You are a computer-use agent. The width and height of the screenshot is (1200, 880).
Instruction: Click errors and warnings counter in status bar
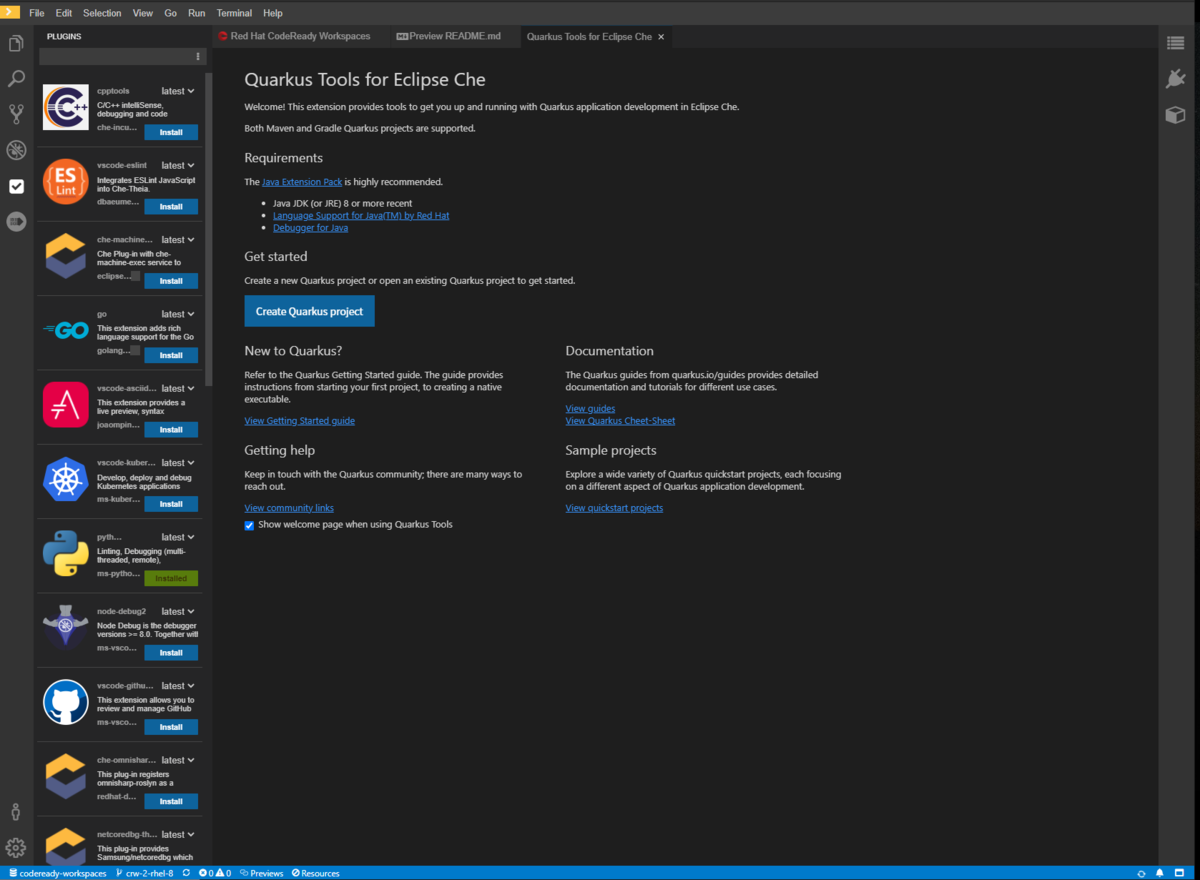pyautogui.click(x=215, y=873)
